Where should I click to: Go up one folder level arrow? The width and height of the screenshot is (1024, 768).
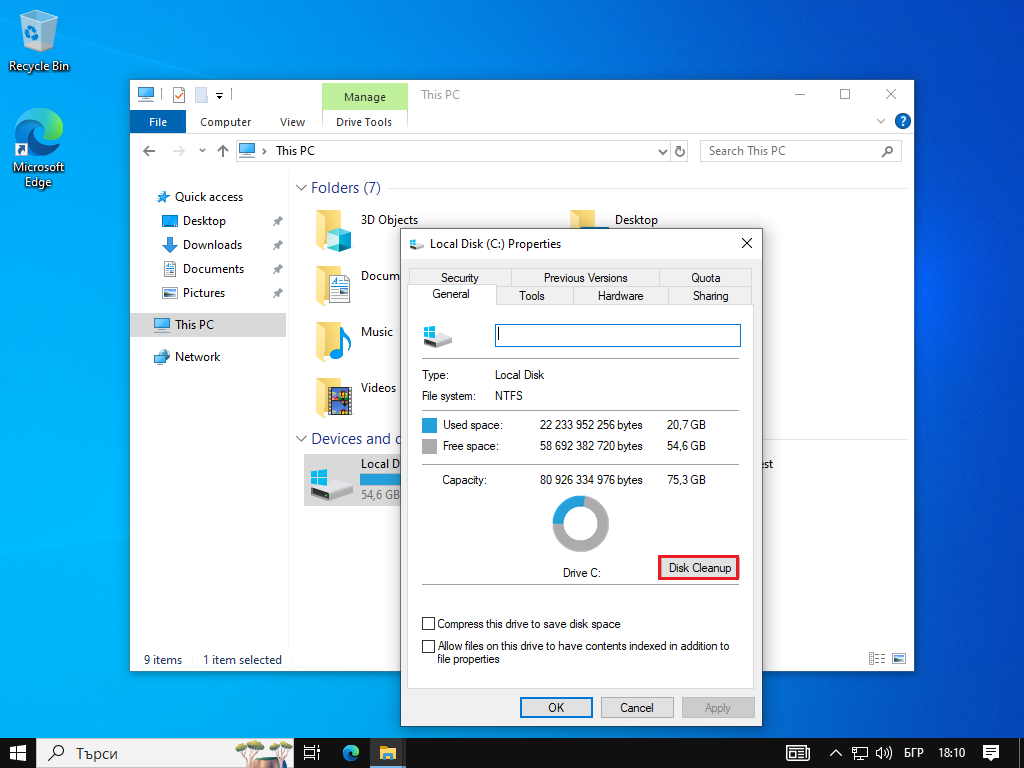(223, 151)
